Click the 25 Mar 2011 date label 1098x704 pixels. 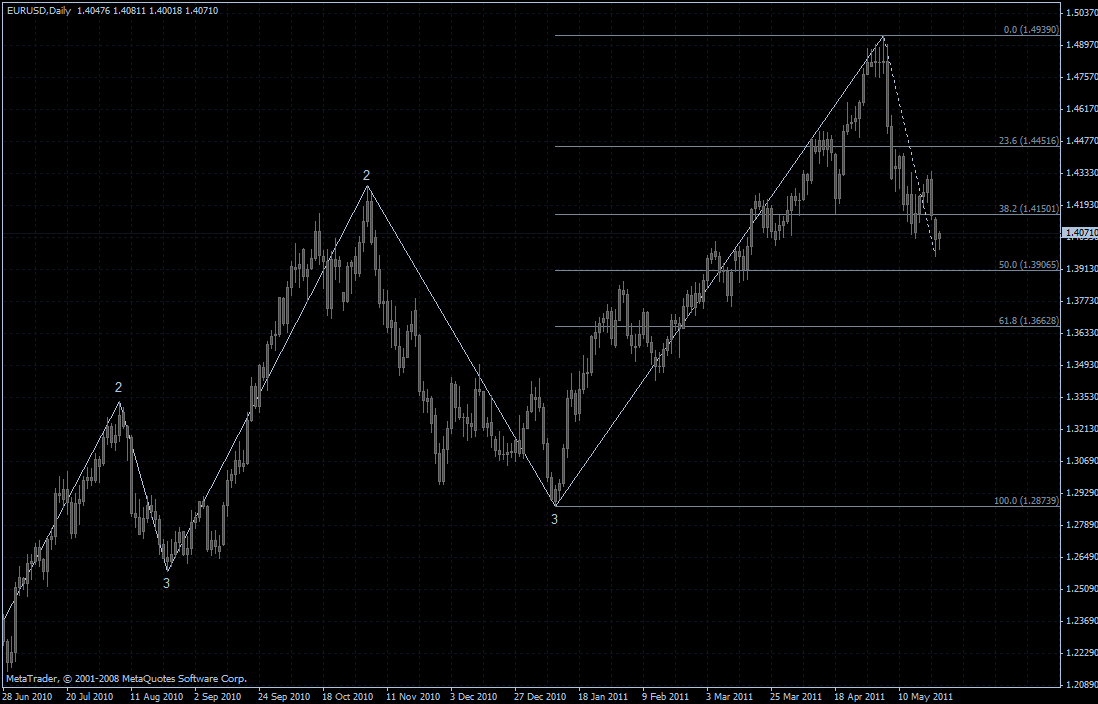(796, 697)
